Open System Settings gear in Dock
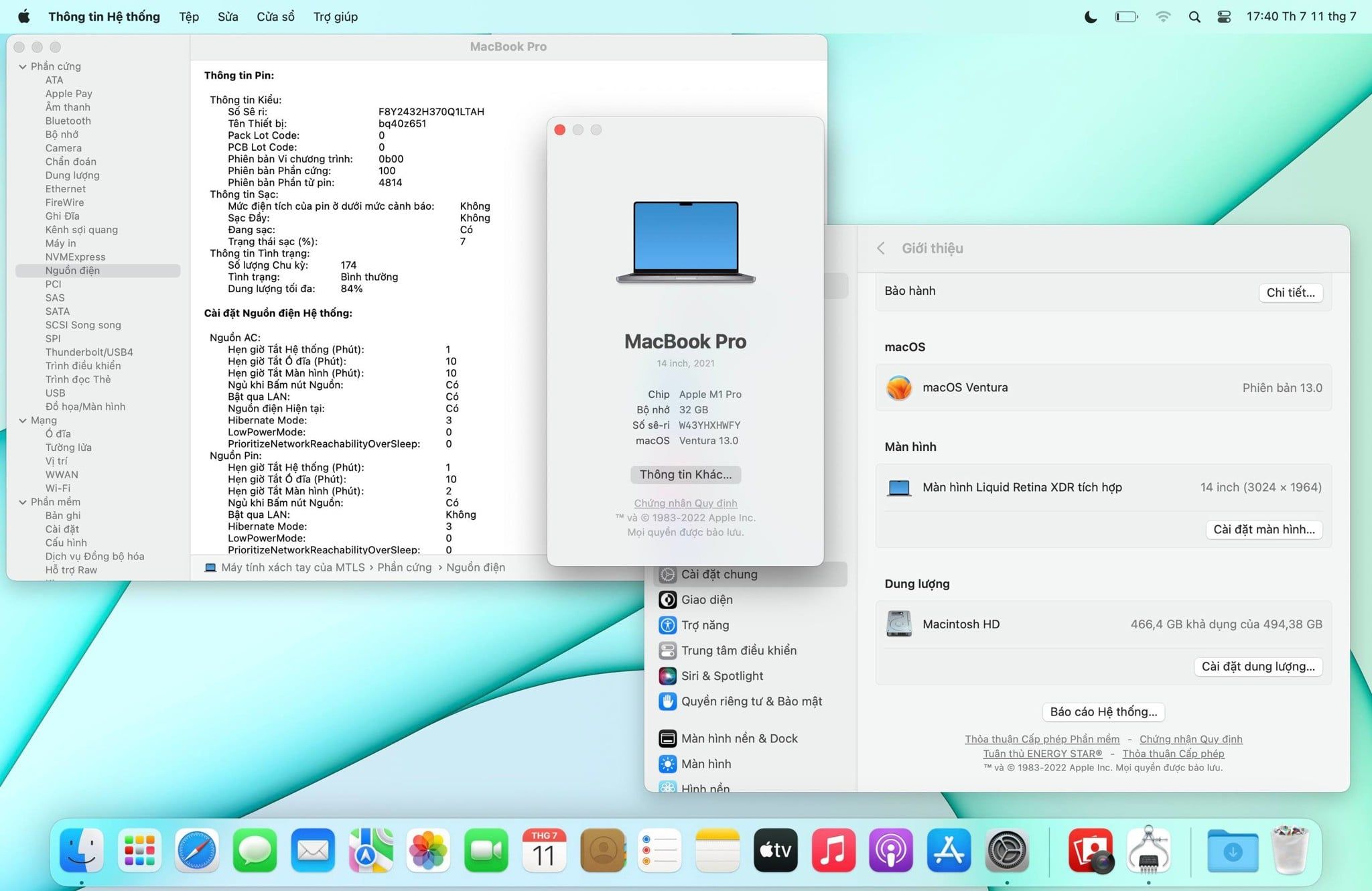1372x891 pixels. [1007, 850]
